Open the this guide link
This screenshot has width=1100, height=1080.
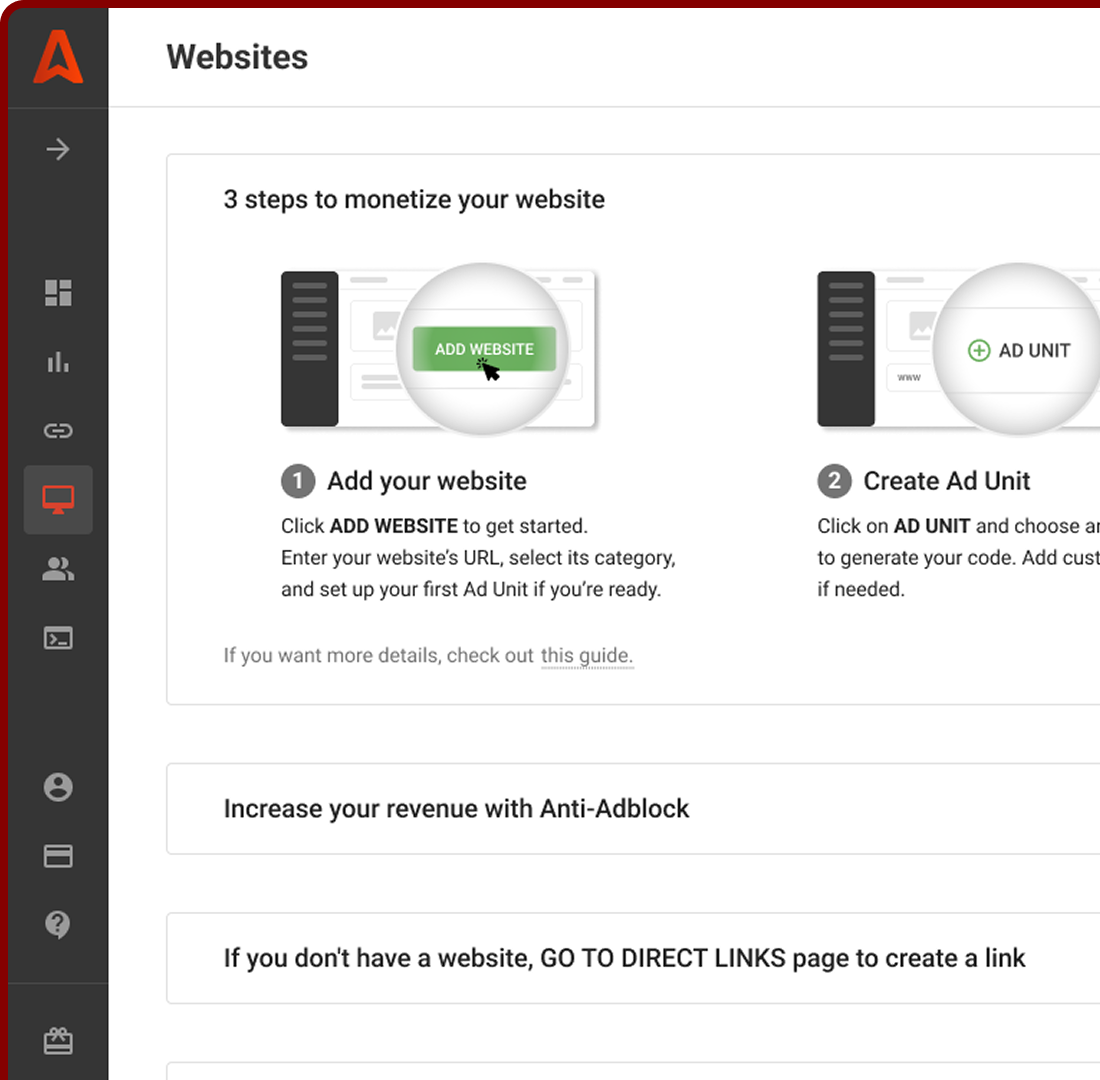[587, 655]
